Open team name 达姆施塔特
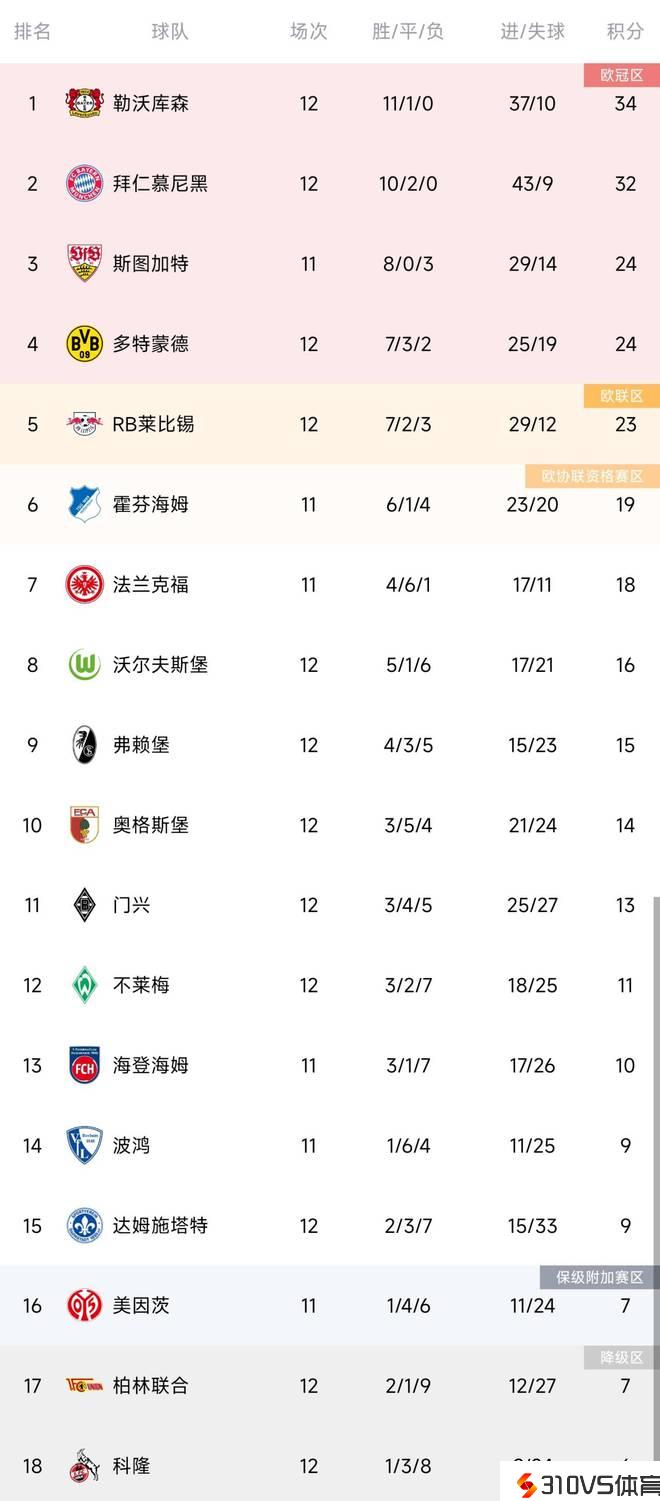The height and width of the screenshot is (1501, 660). tap(160, 1225)
